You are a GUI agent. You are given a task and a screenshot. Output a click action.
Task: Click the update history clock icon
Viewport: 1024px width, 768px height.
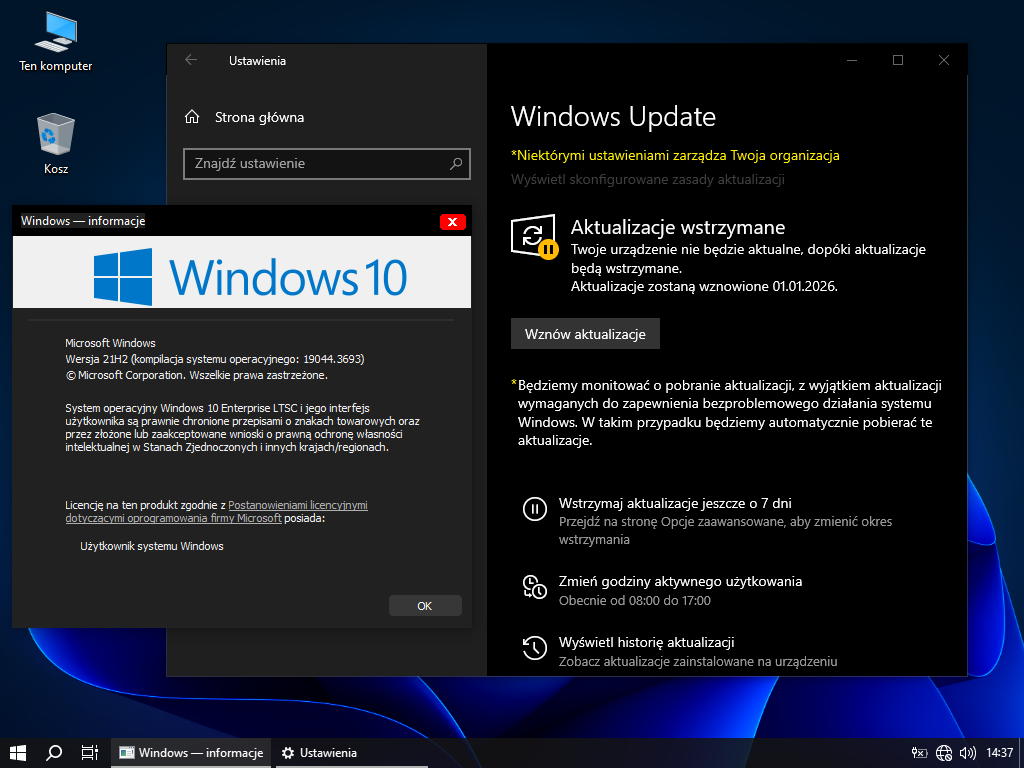point(535,647)
